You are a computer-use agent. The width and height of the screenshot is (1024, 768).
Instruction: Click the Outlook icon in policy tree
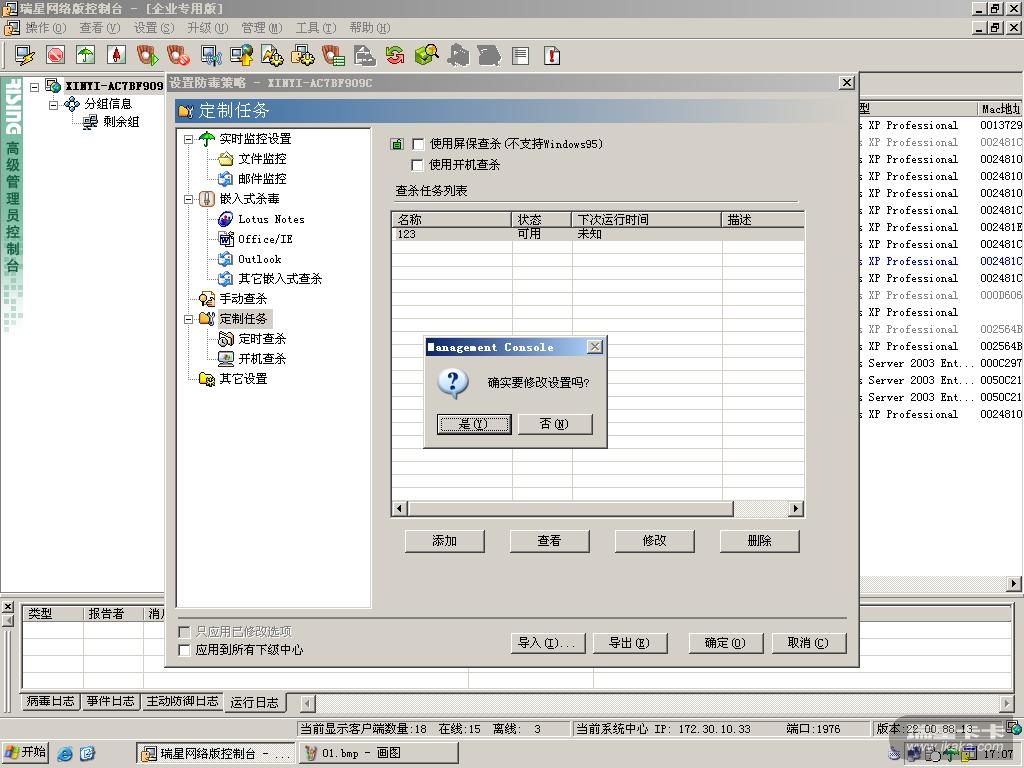[x=225, y=259]
